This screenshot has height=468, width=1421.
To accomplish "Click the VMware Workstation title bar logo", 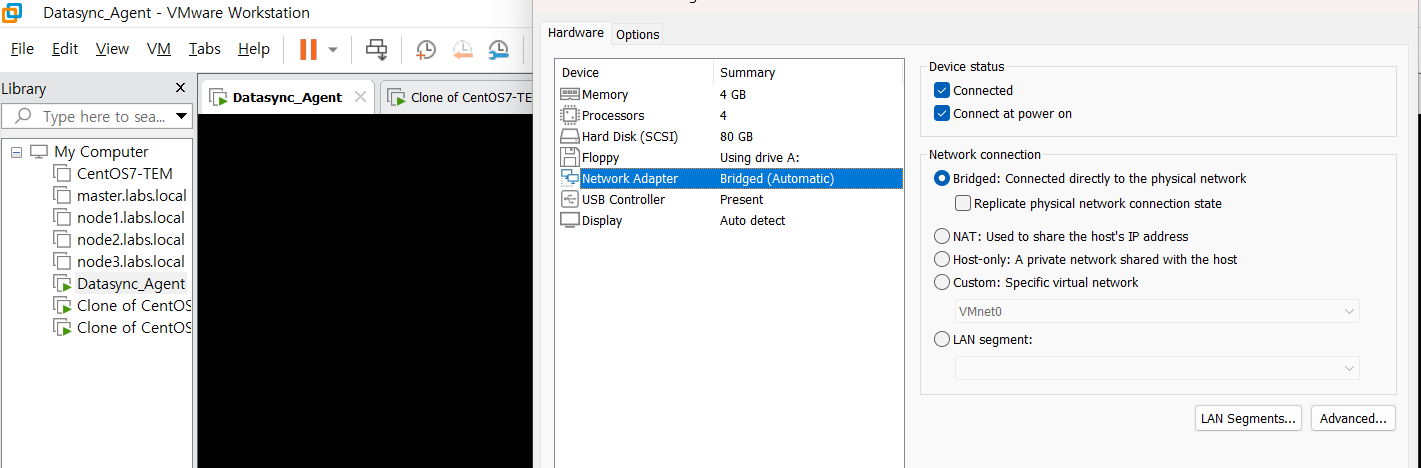I will click(x=14, y=13).
